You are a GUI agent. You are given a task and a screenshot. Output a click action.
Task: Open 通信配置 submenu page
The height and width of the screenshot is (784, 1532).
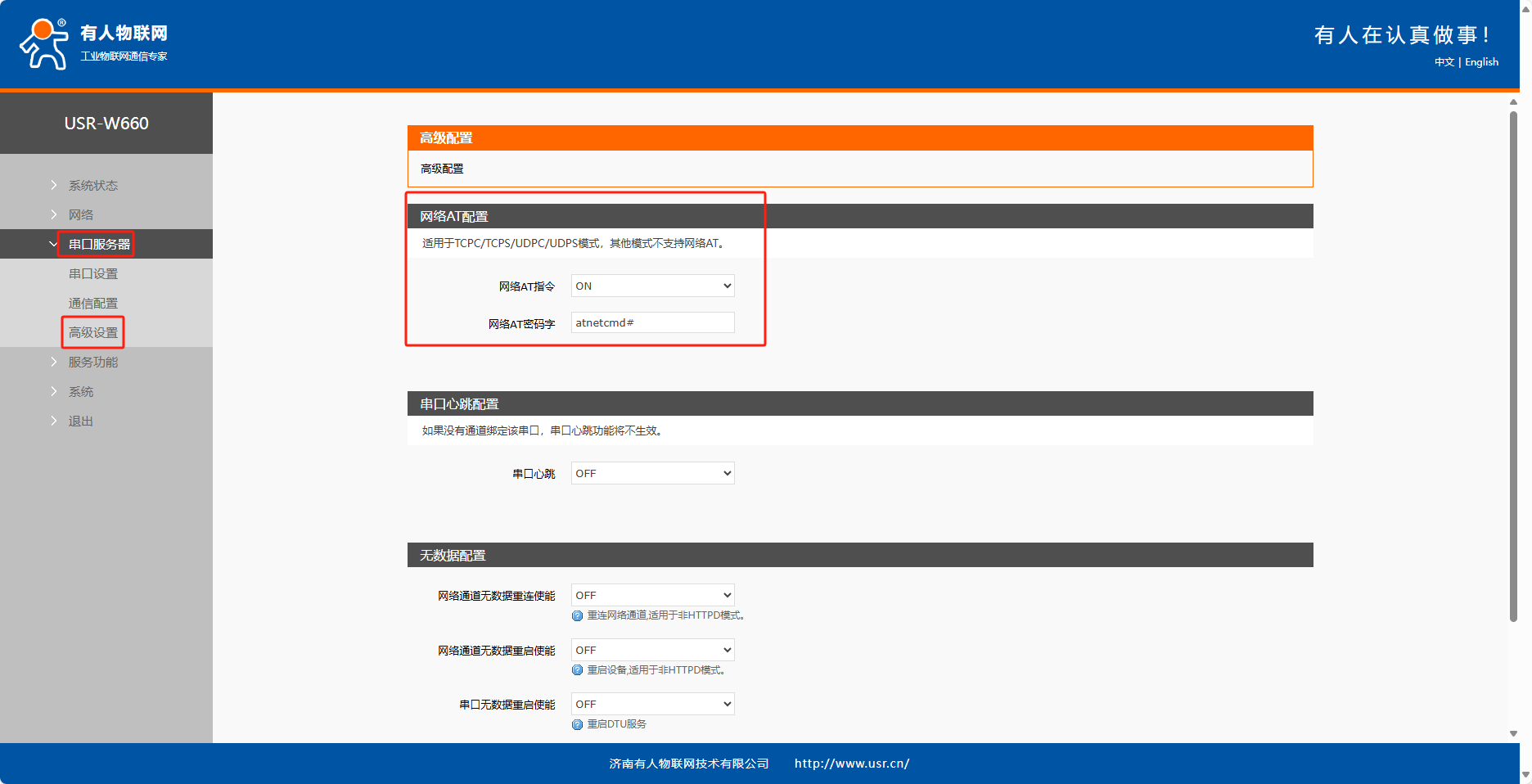(x=92, y=304)
